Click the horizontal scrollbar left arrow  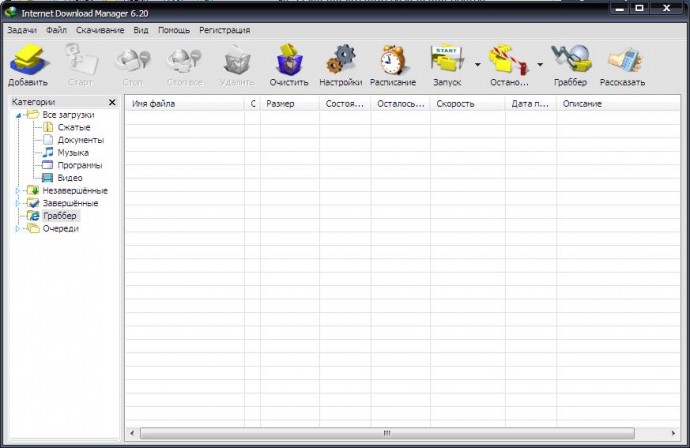coord(132,433)
